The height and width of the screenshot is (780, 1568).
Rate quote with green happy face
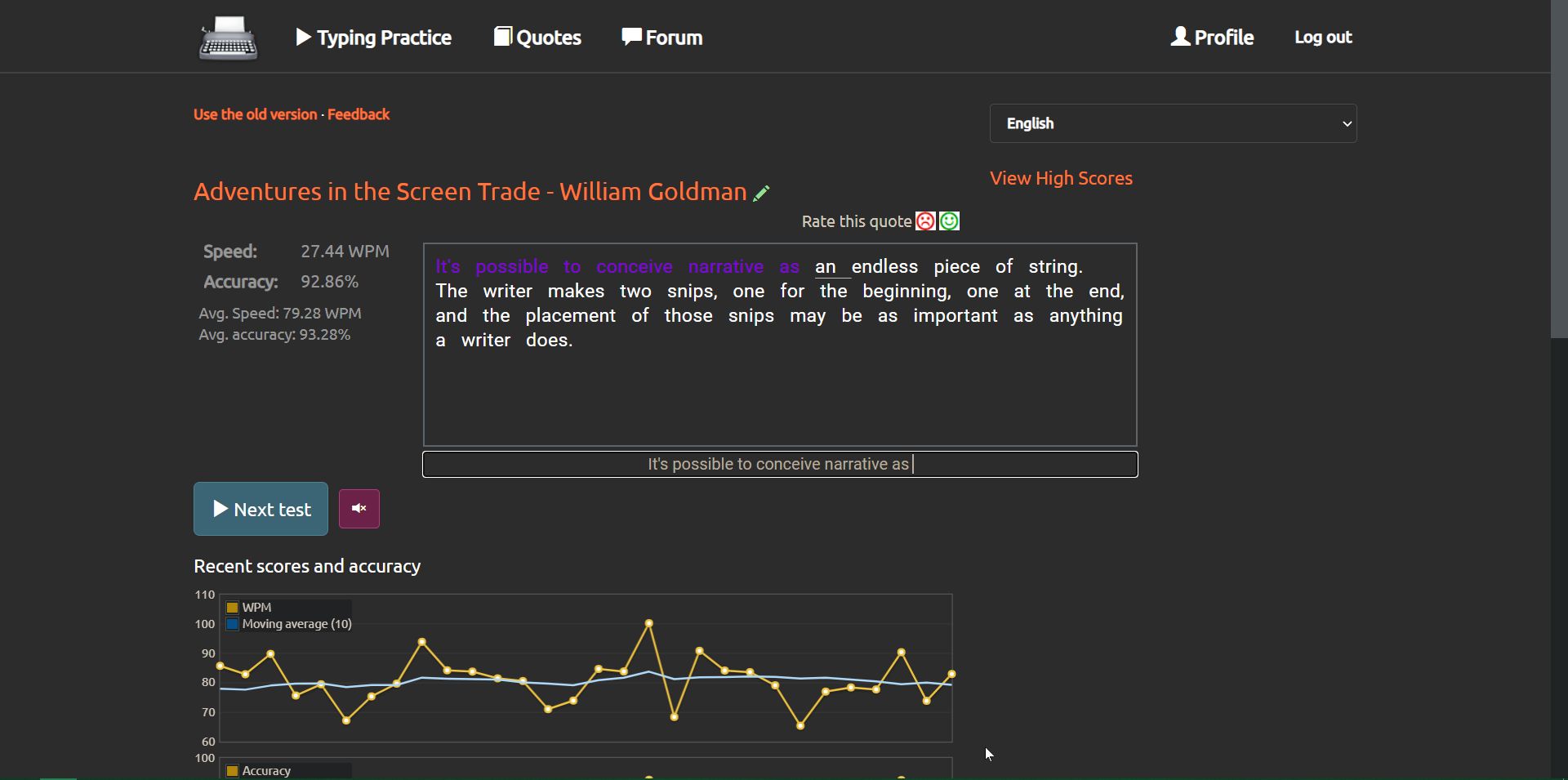(949, 221)
